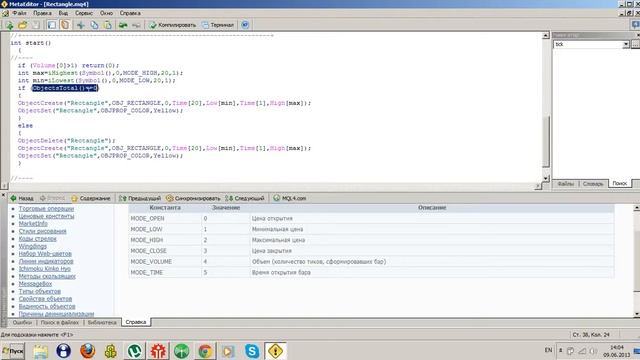The image size is (640, 360).
Task: Click the Назад button in help panel
Action: tap(22, 198)
